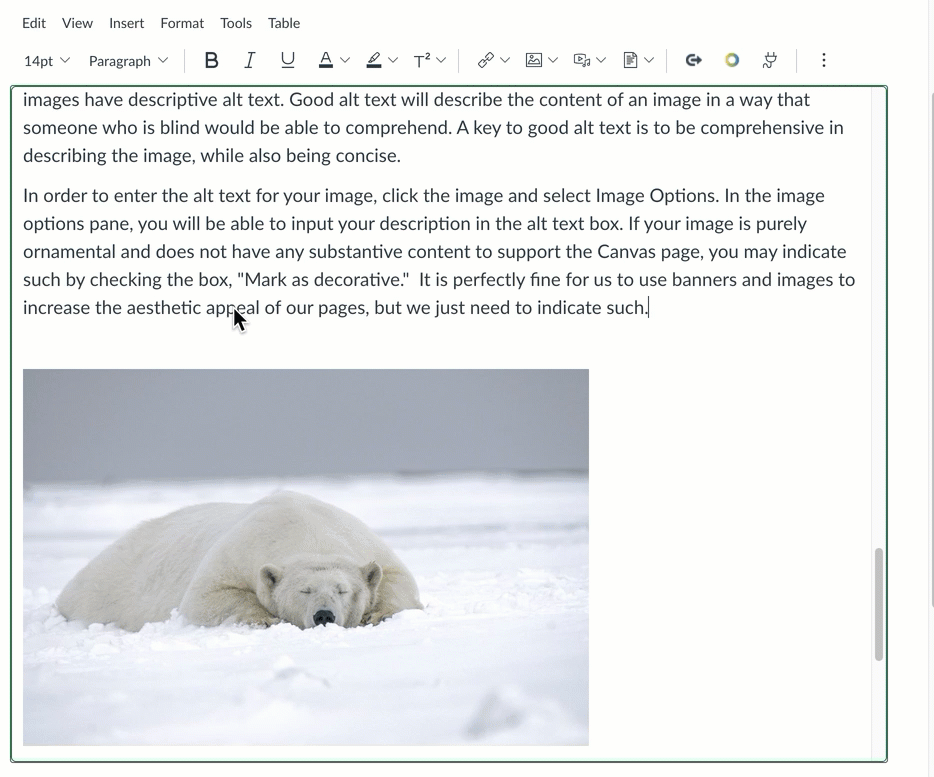
Task: Underline the selected text
Action: click(x=287, y=60)
